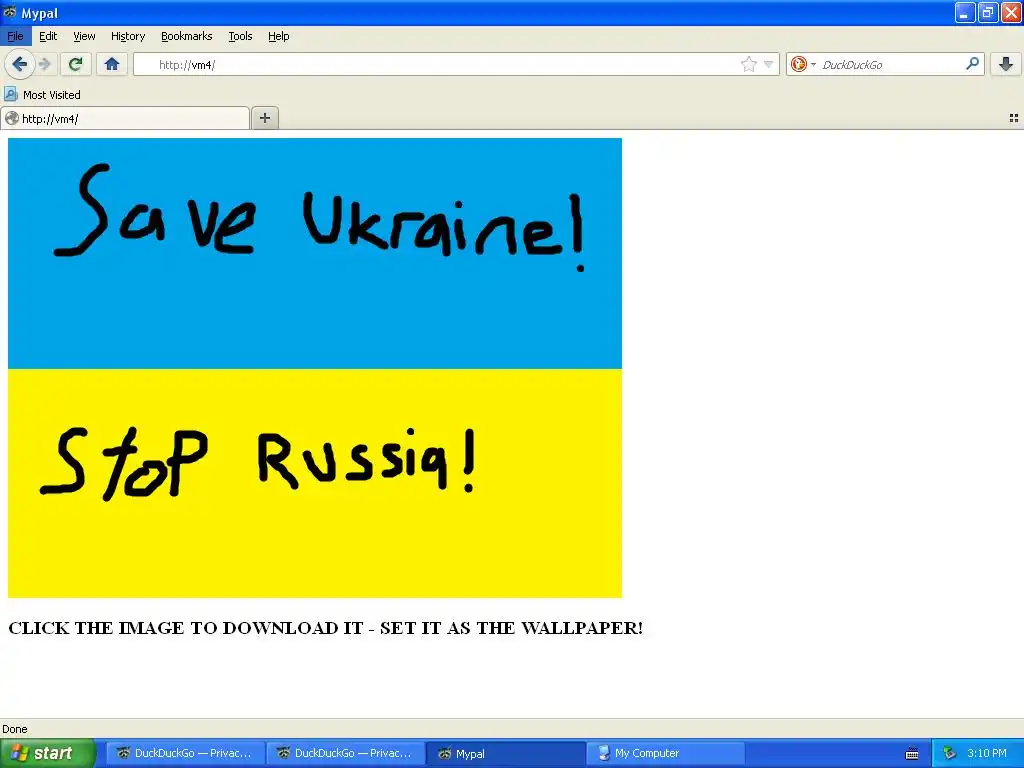1024x768 pixels.
Task: Minimize the Mypal window
Action: (965, 12)
